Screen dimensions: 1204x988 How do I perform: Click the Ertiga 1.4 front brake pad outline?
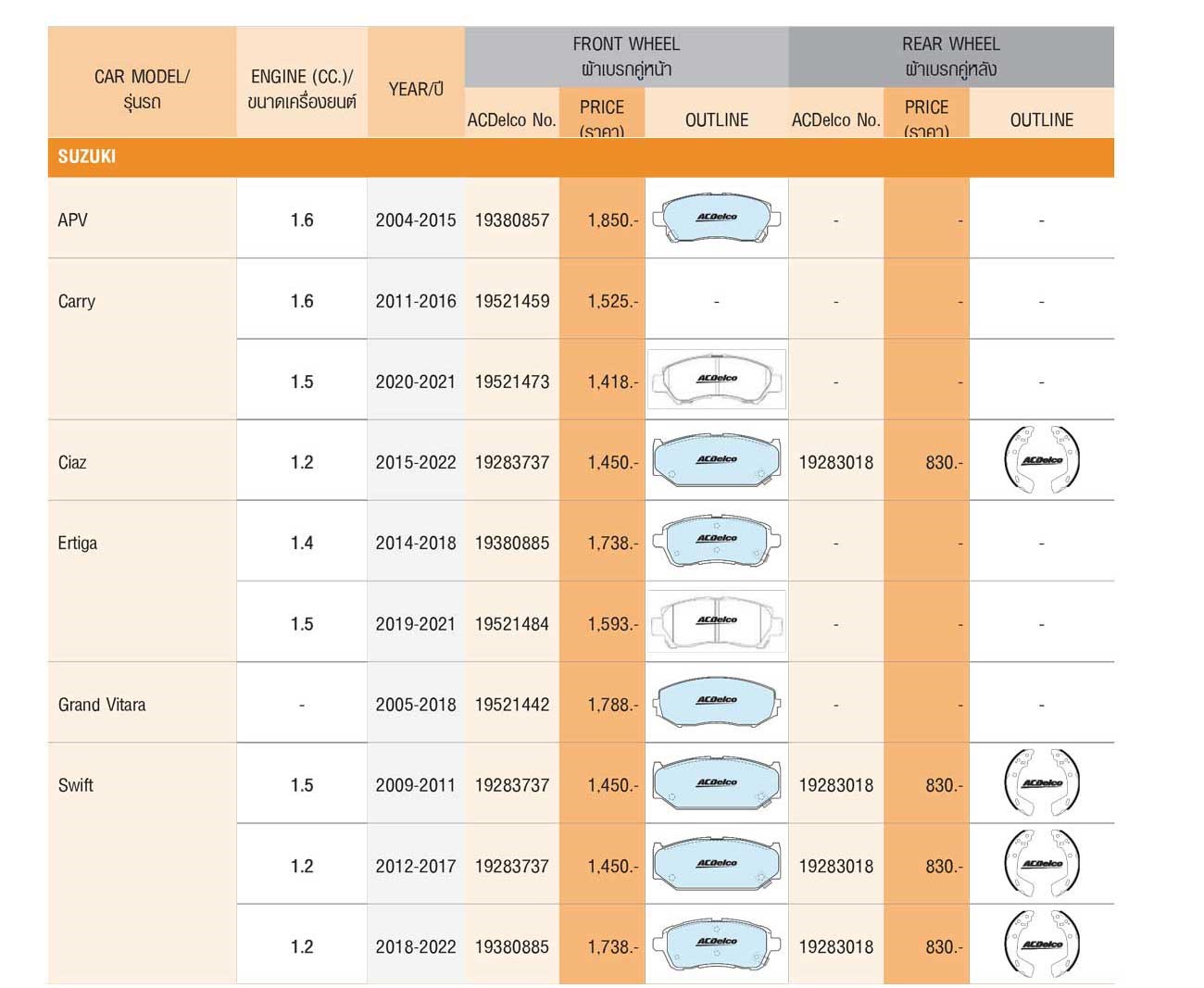[716, 540]
